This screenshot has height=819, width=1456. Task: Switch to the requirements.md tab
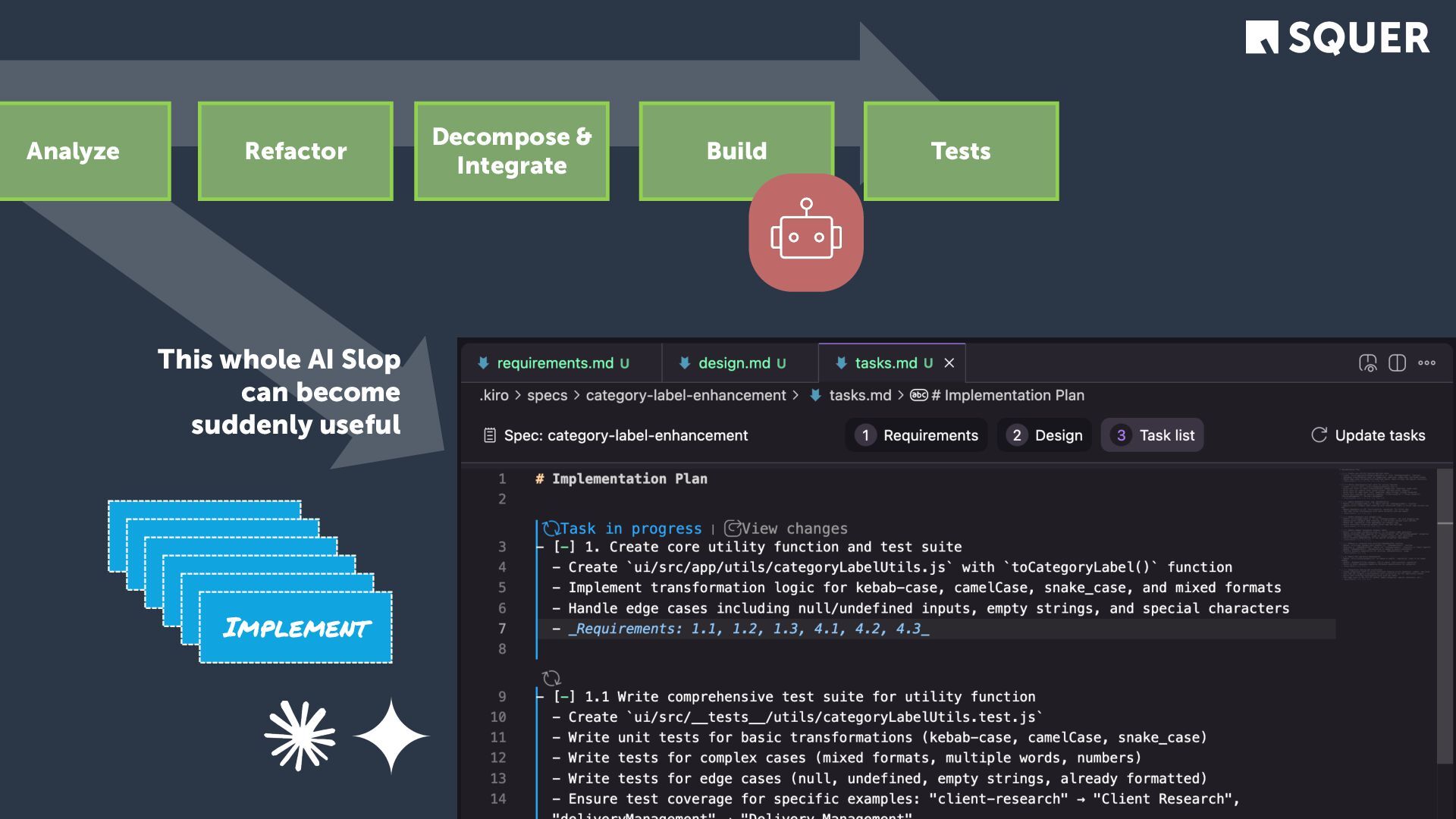pos(555,363)
